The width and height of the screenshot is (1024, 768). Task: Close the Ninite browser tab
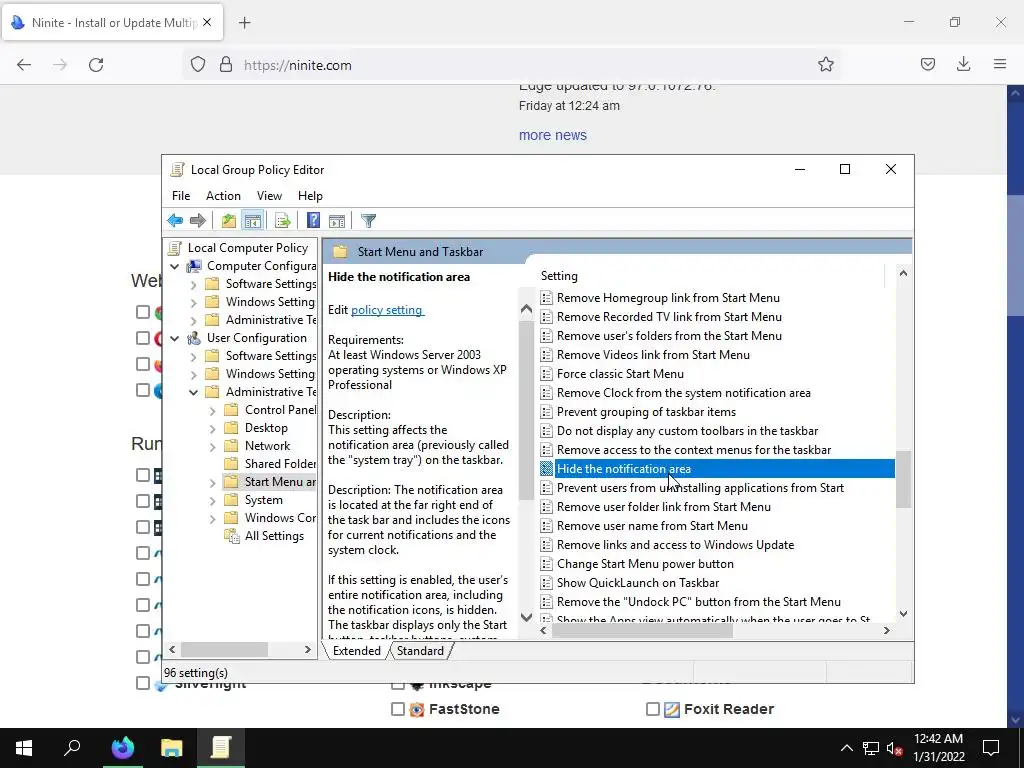pyautogui.click(x=207, y=22)
